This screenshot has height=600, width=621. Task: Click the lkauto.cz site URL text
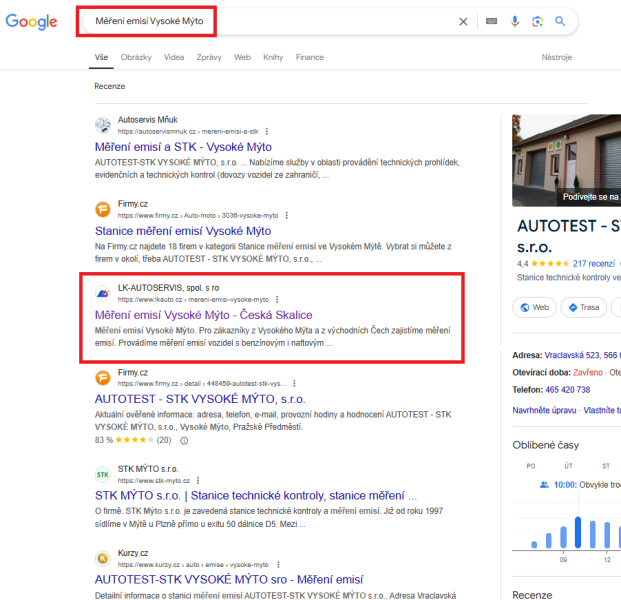[193, 300]
